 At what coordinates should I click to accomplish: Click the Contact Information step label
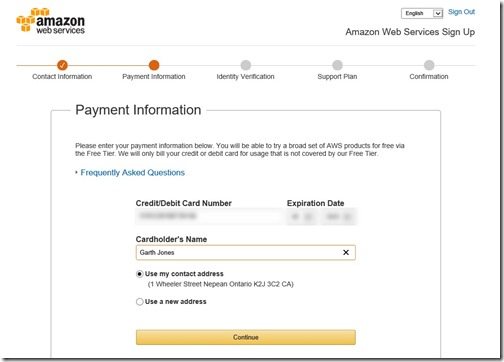[x=62, y=77]
